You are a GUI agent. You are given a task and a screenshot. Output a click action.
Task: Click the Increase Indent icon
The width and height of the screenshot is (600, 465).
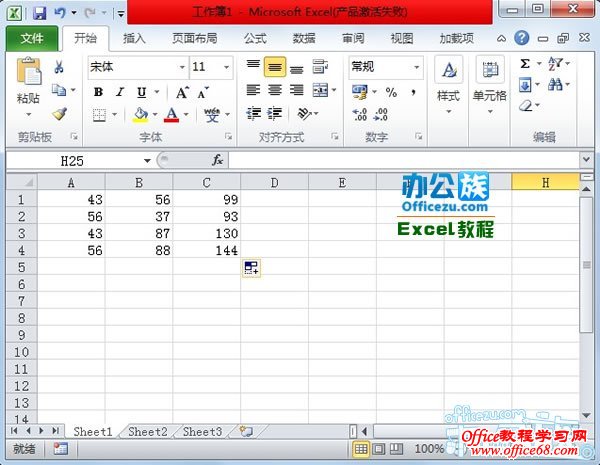coord(275,114)
